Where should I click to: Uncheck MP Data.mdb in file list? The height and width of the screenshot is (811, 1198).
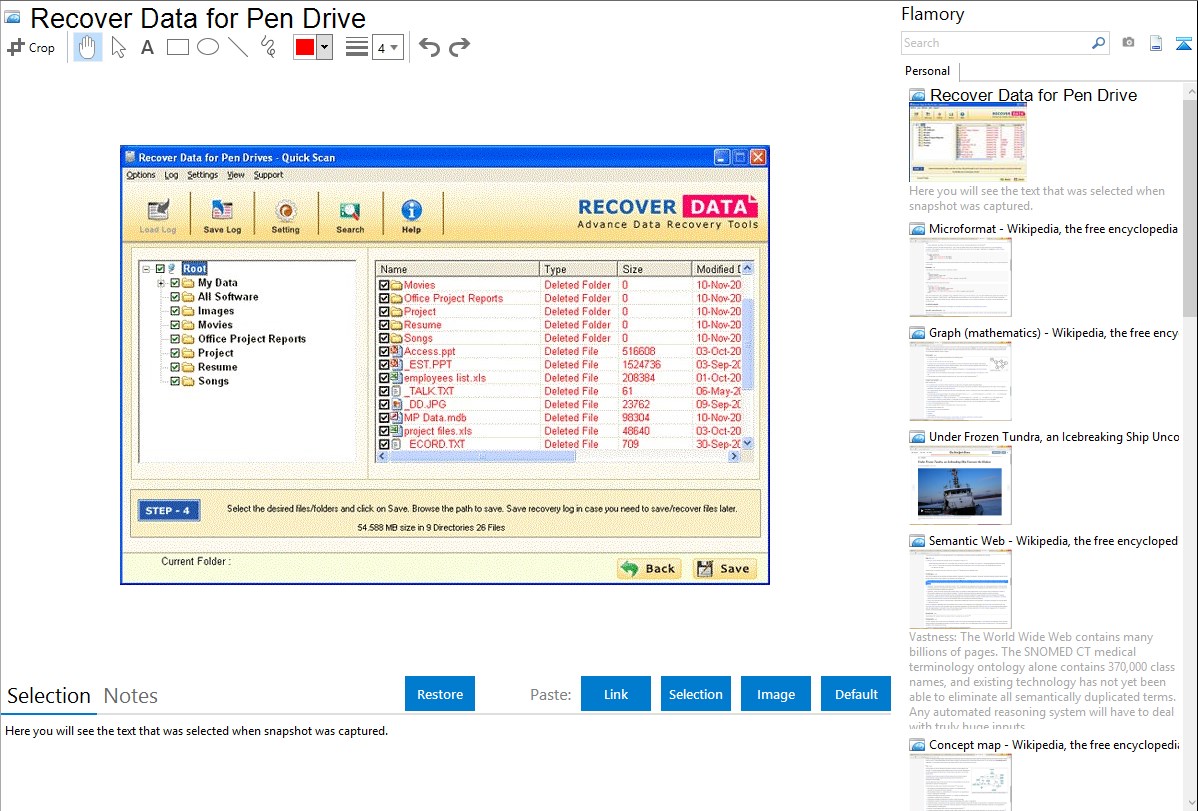(x=384, y=418)
